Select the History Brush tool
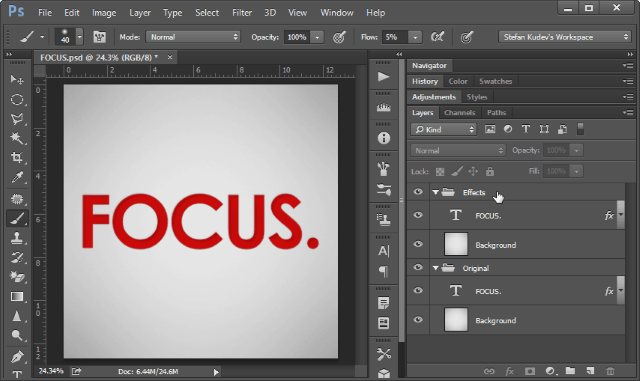The image size is (640, 381). [x=17, y=257]
